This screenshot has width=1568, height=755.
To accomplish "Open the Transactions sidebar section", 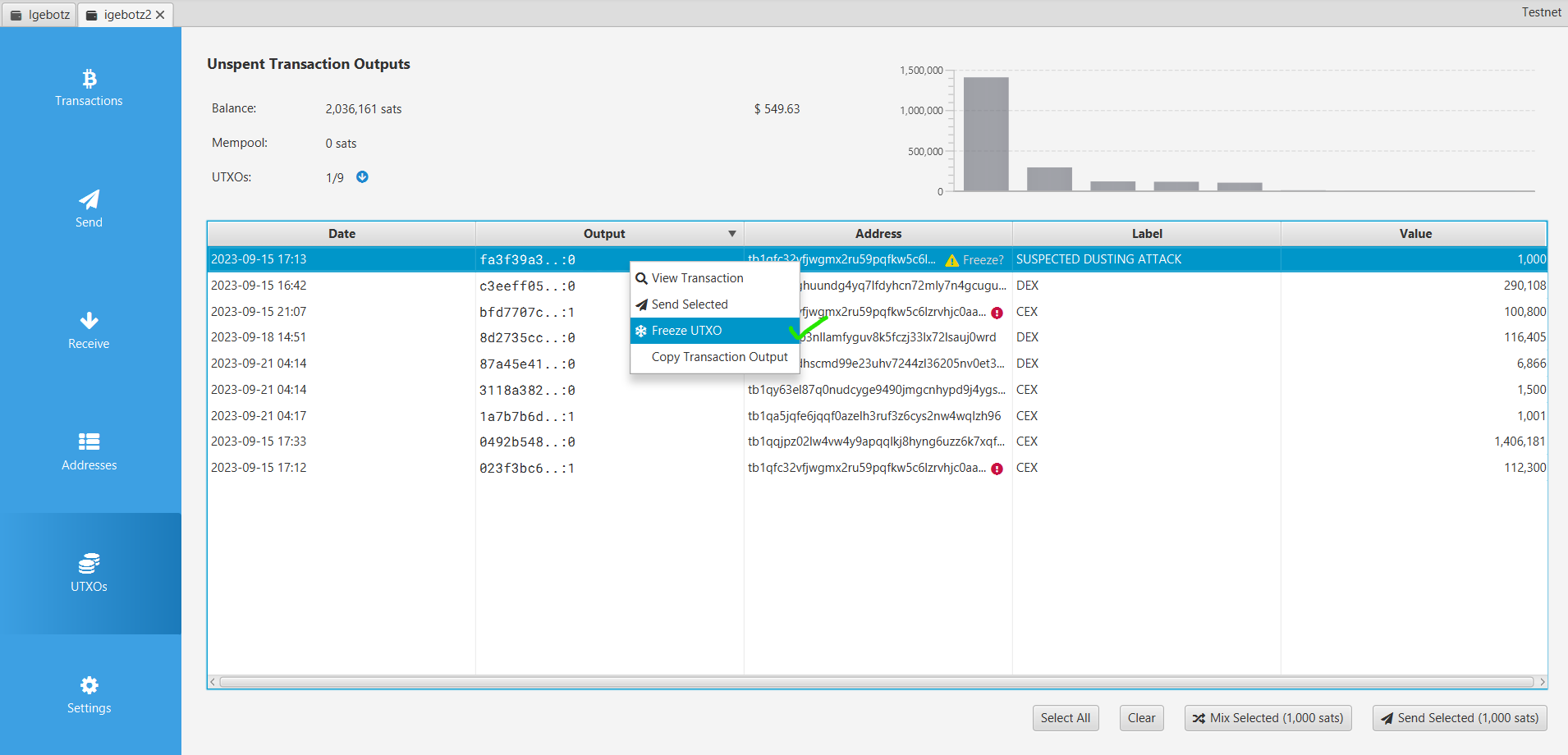I will pyautogui.click(x=89, y=89).
